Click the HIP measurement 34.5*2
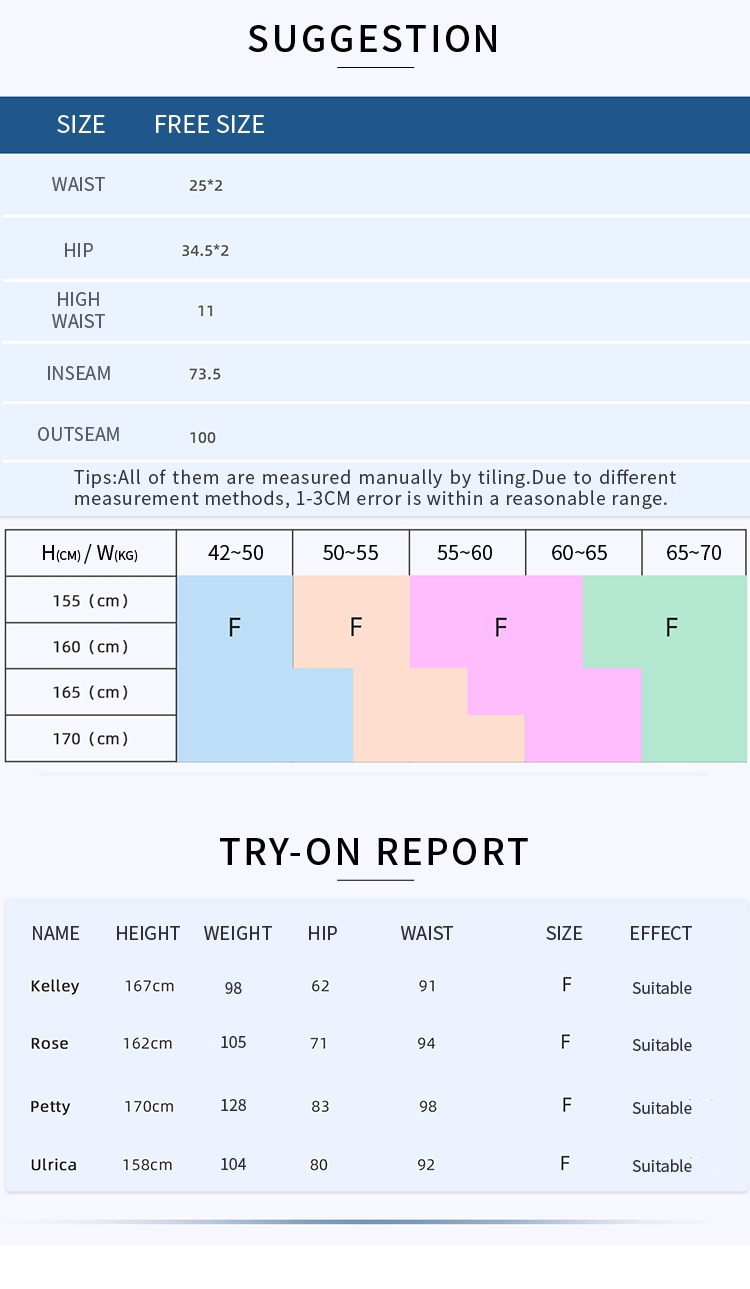Viewport: 750px width, 1289px height. (x=205, y=250)
